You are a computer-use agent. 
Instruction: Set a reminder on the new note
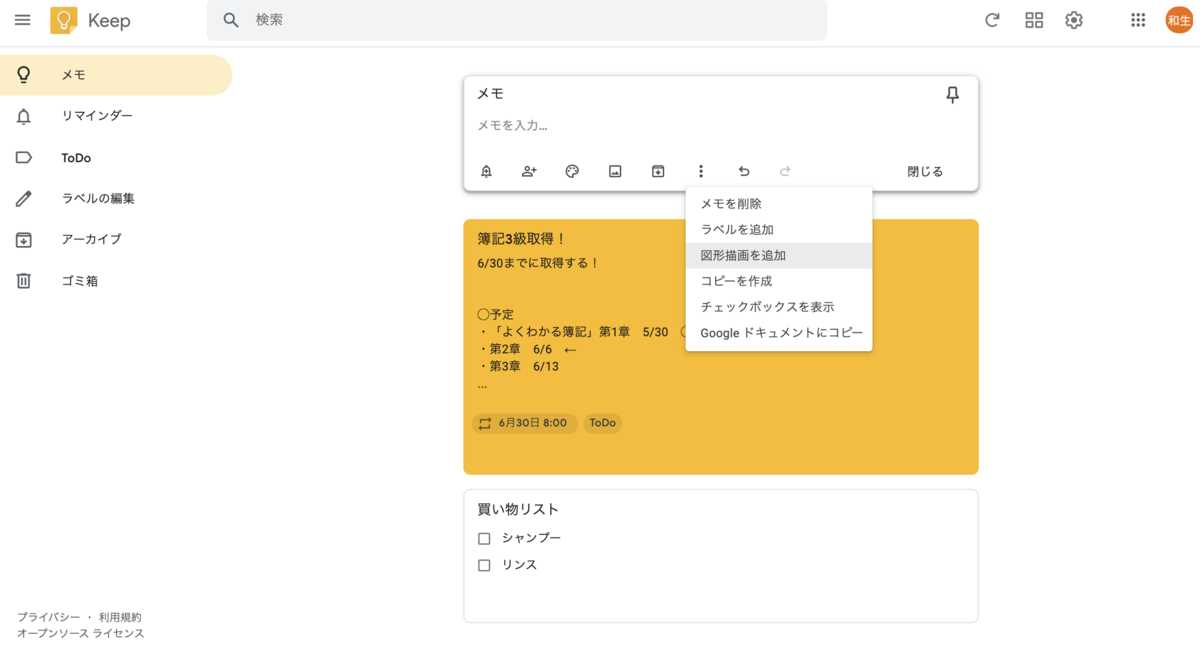(486, 171)
